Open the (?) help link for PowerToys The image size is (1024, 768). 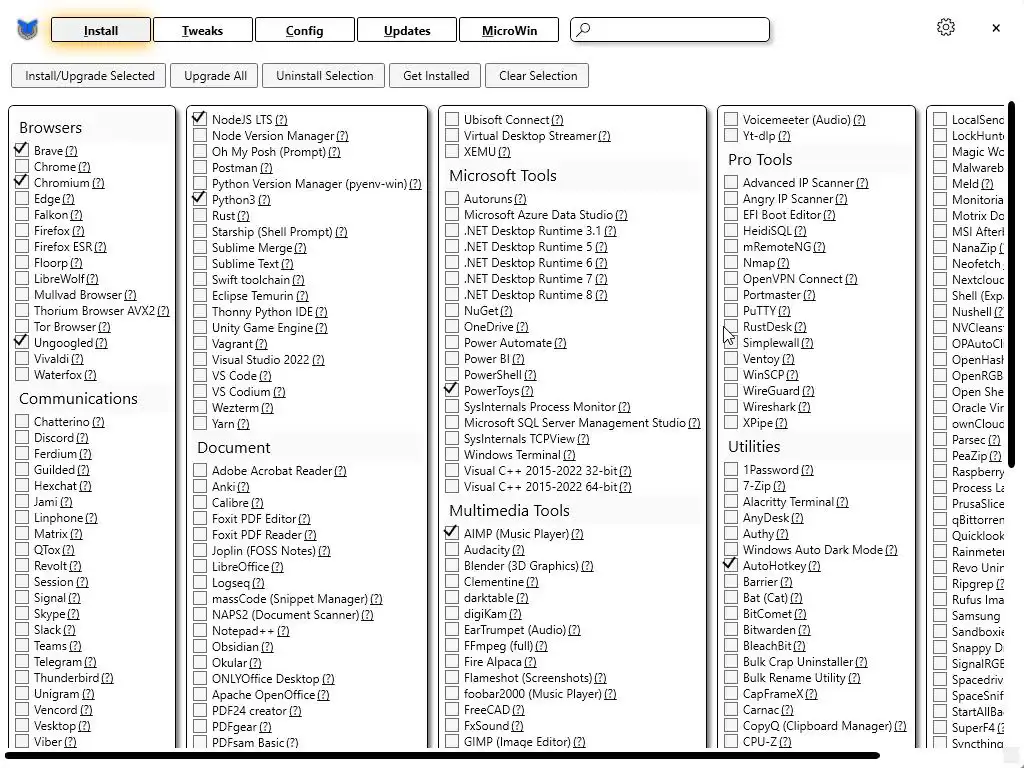527,391
